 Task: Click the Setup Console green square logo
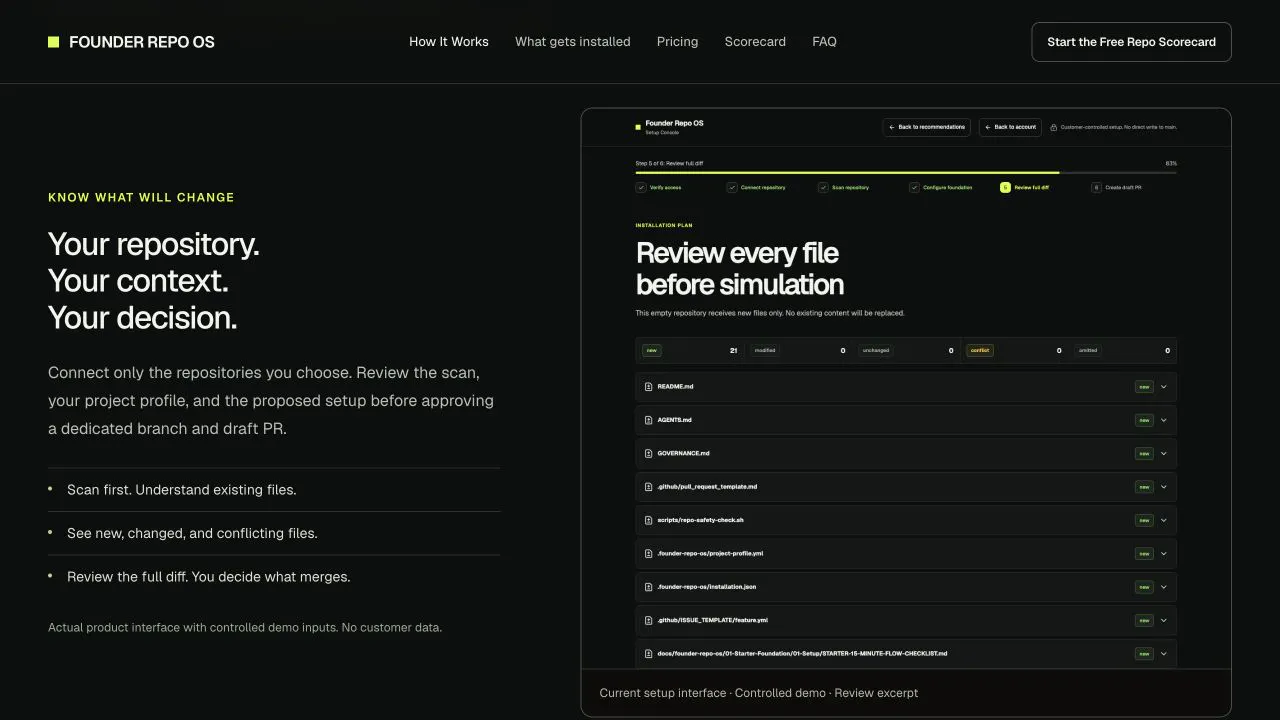(638, 127)
